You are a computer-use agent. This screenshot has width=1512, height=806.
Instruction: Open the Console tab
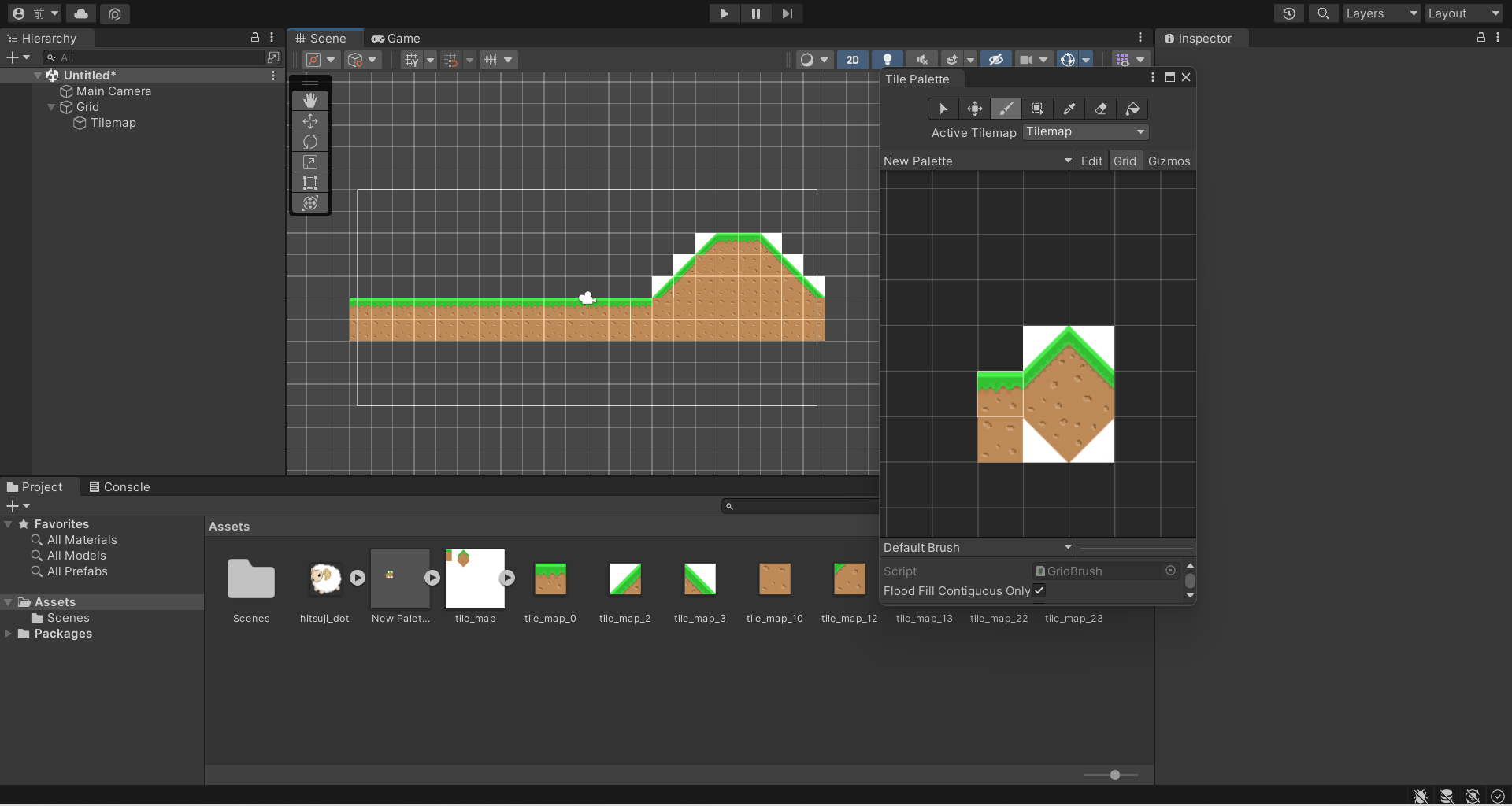(120, 487)
